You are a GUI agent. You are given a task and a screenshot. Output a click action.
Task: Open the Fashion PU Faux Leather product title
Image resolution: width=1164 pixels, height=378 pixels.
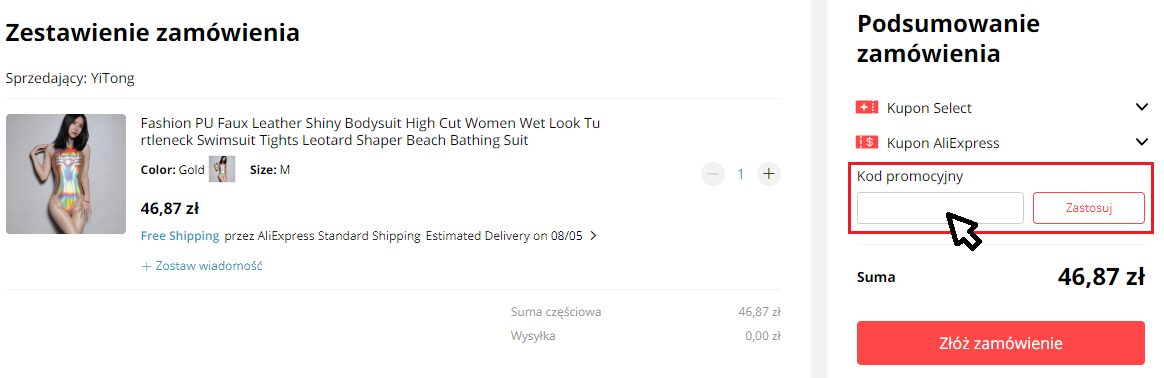370,131
